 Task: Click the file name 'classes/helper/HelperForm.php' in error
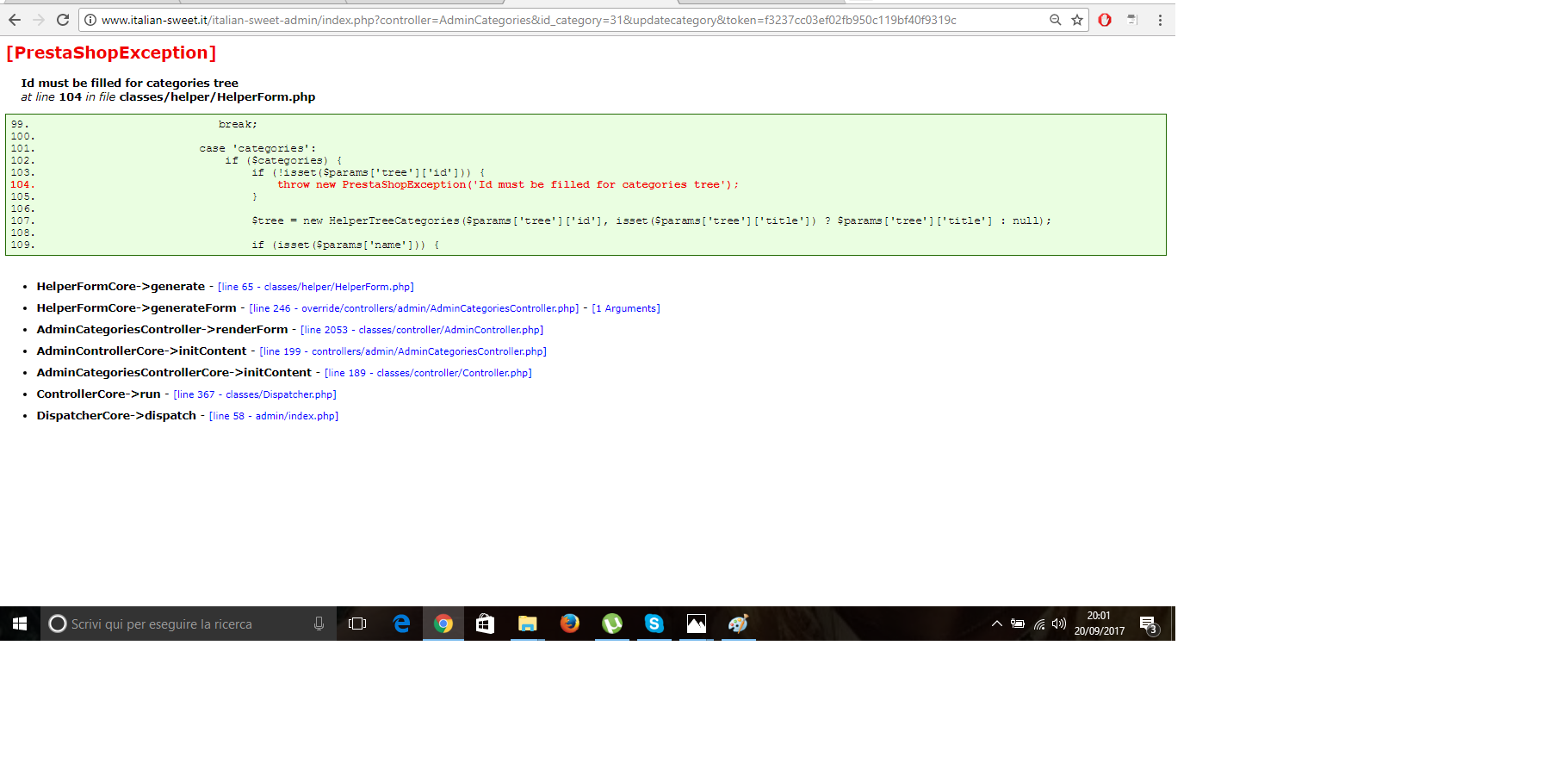point(217,97)
